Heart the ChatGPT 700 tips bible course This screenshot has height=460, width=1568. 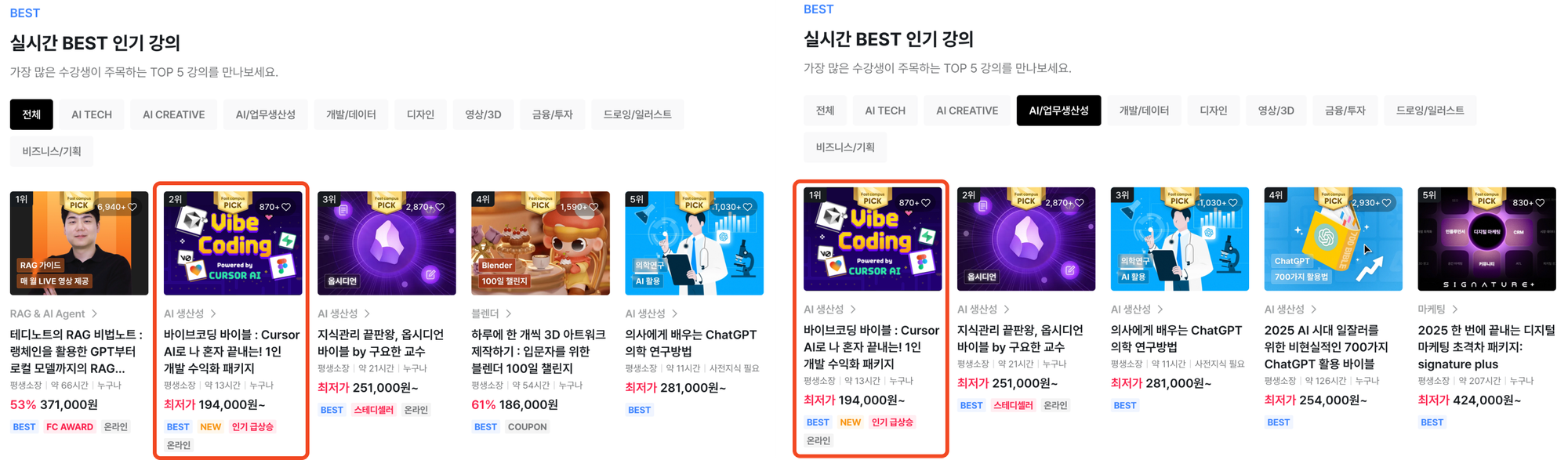1386,202
